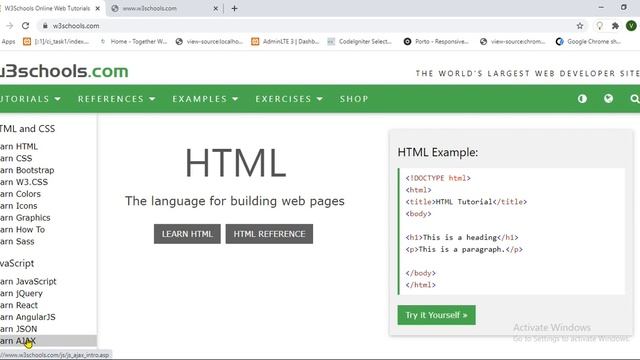The image size is (640, 360).
Task: Restore down the Chrome window
Action: click(x=624, y=7)
